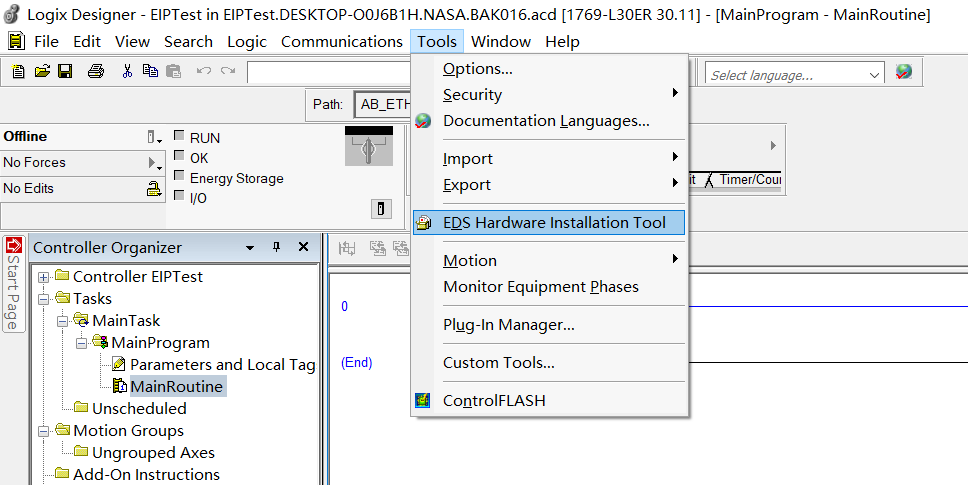The image size is (968, 485).
Task: Click the toolbar search input field
Action: coord(328,72)
